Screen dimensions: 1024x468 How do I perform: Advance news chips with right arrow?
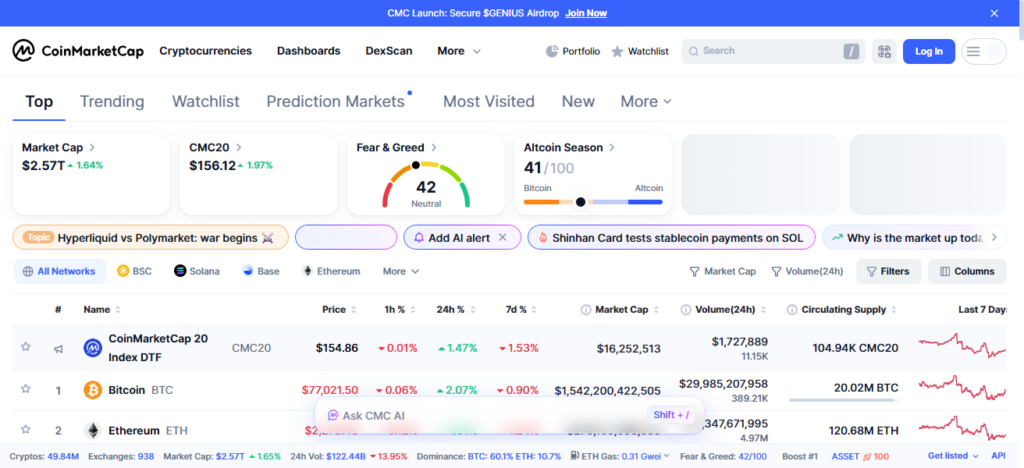pos(994,238)
